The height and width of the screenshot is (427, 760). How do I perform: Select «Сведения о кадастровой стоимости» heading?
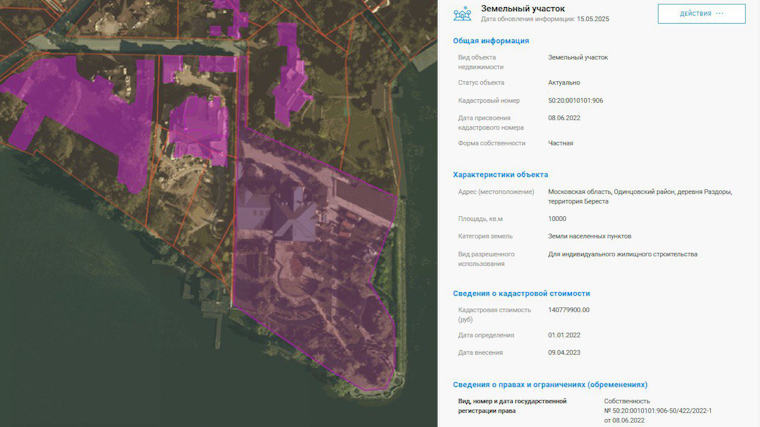[521, 293]
